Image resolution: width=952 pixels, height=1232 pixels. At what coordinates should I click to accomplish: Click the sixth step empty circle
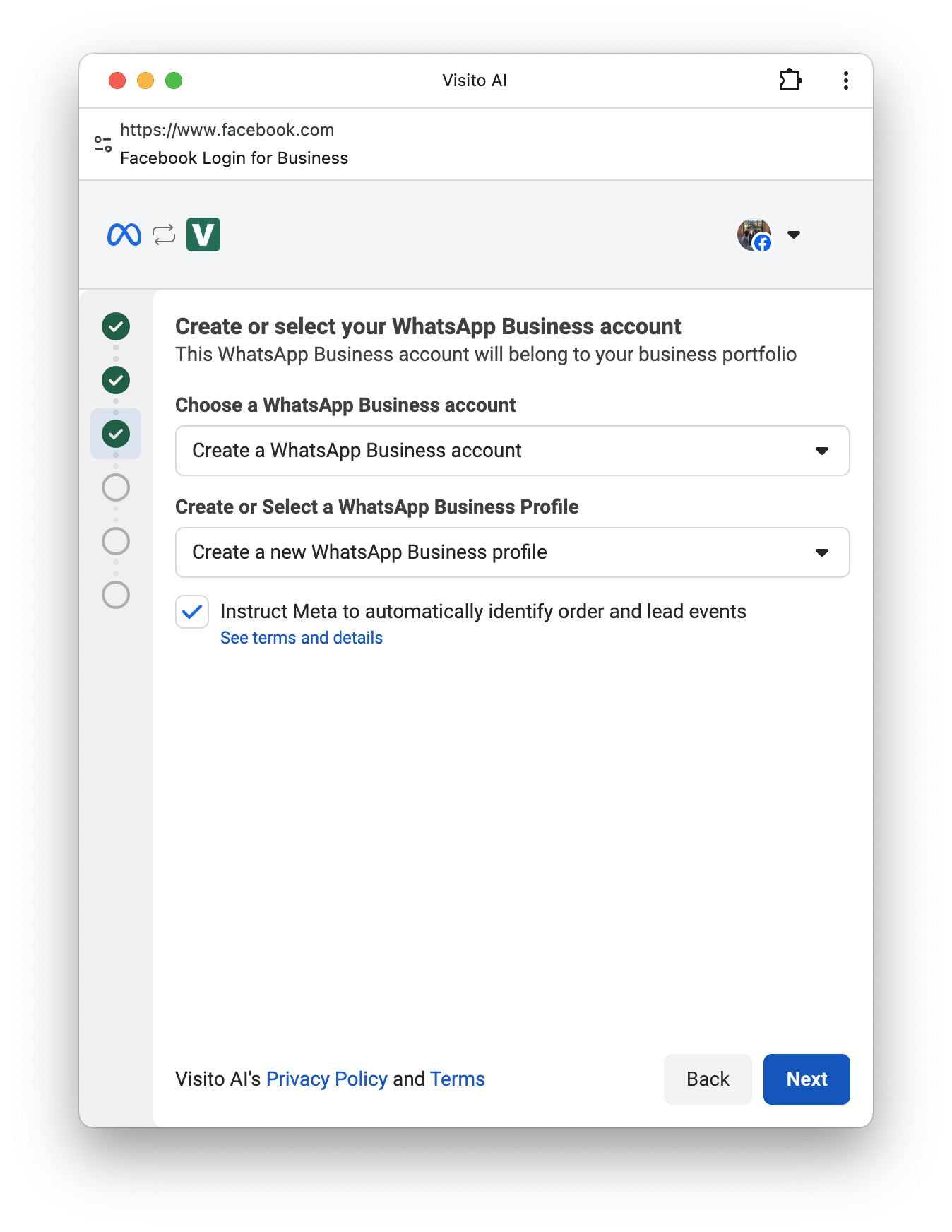[x=116, y=595]
